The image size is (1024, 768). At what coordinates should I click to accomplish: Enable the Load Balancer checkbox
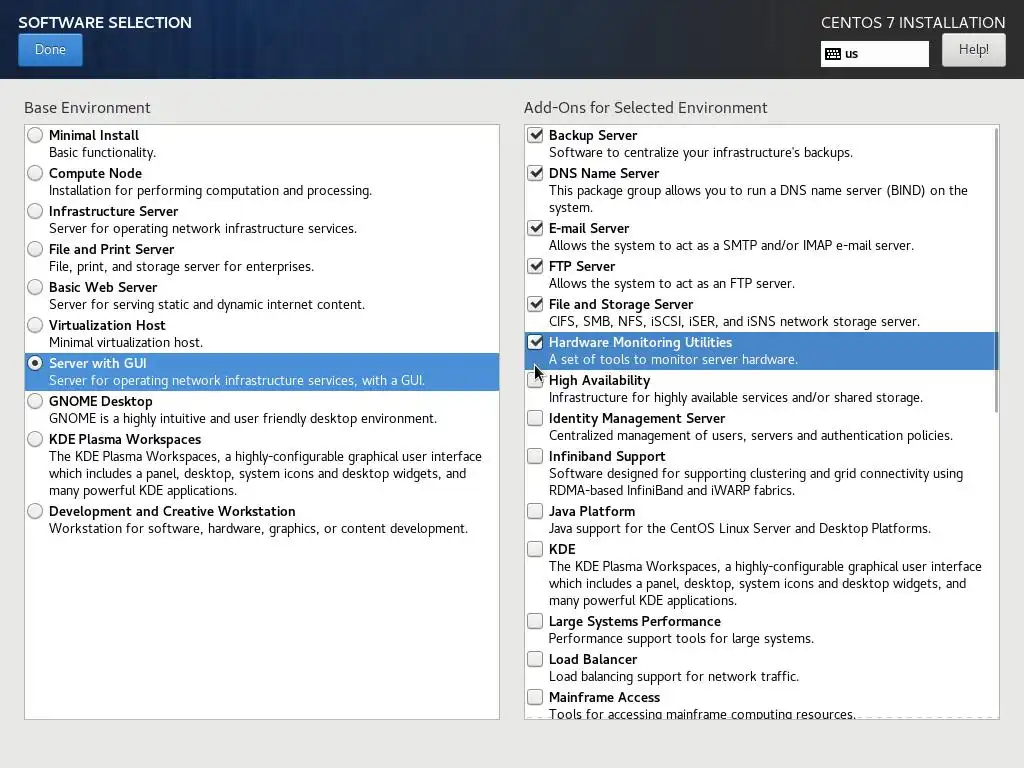[x=535, y=659]
